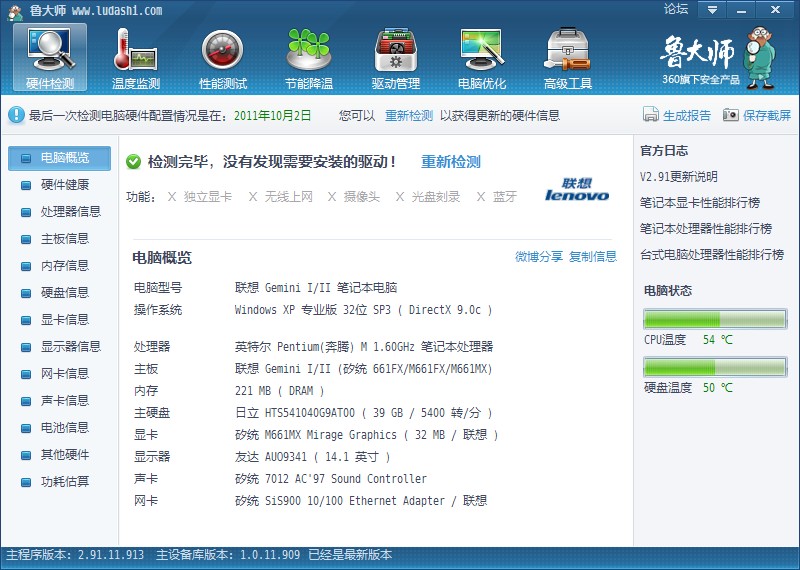Open the 论坛 forum link
The height and width of the screenshot is (570, 800).
(x=676, y=9)
